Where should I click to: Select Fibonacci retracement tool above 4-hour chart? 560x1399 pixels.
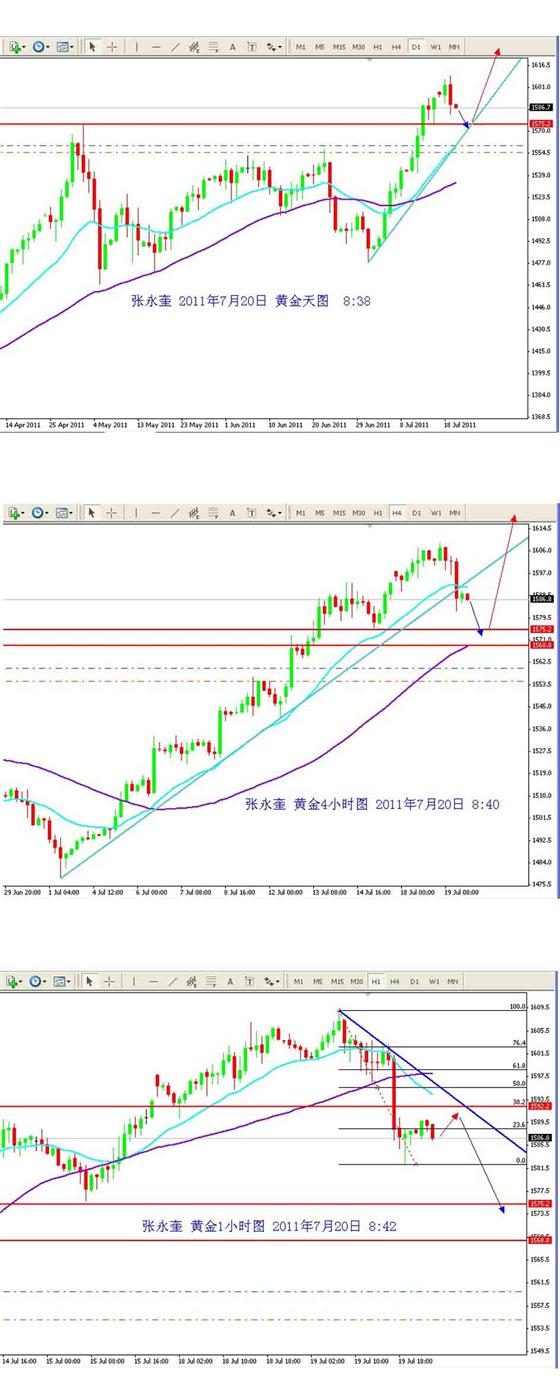[214, 513]
